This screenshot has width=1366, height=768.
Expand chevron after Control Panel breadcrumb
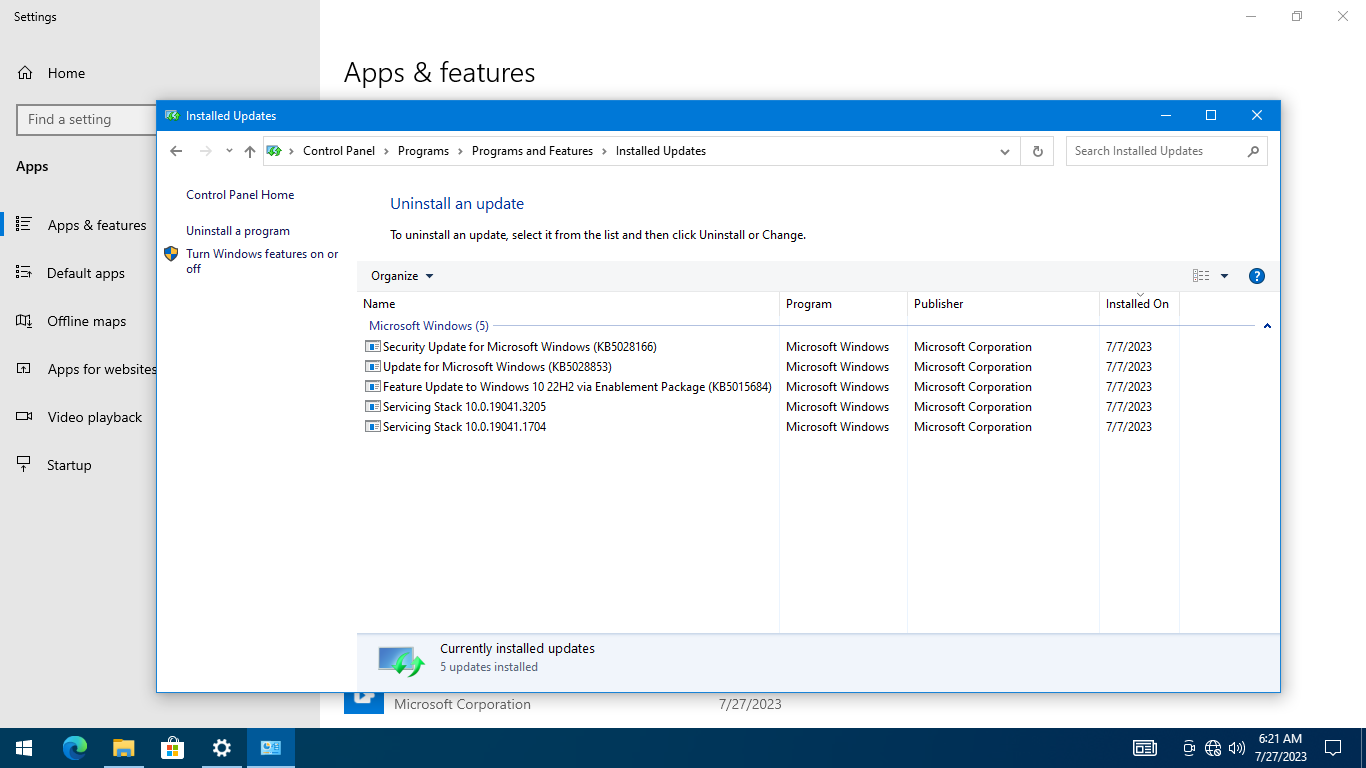(x=387, y=151)
